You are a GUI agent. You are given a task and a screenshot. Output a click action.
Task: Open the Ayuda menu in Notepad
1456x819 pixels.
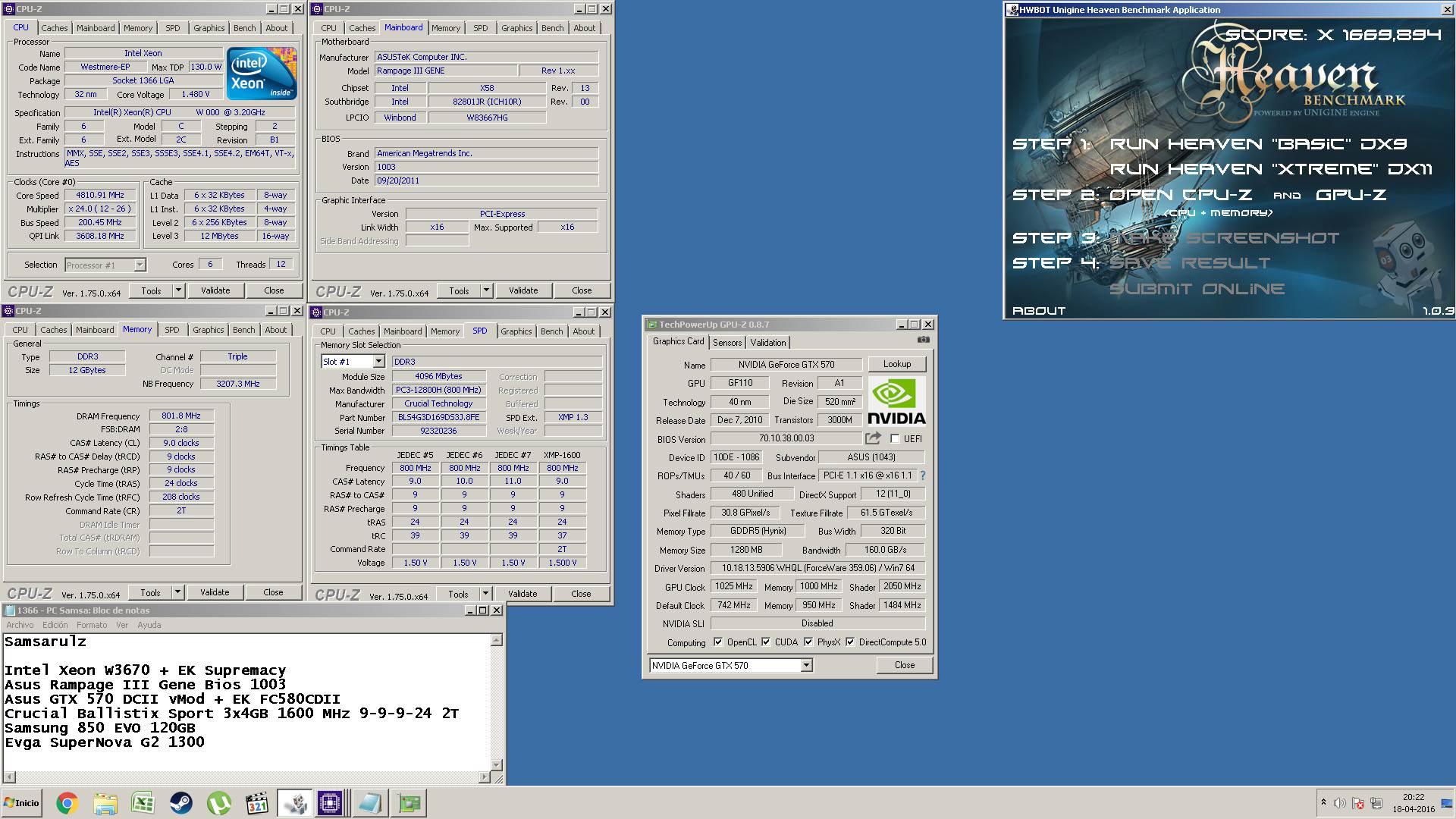point(149,625)
